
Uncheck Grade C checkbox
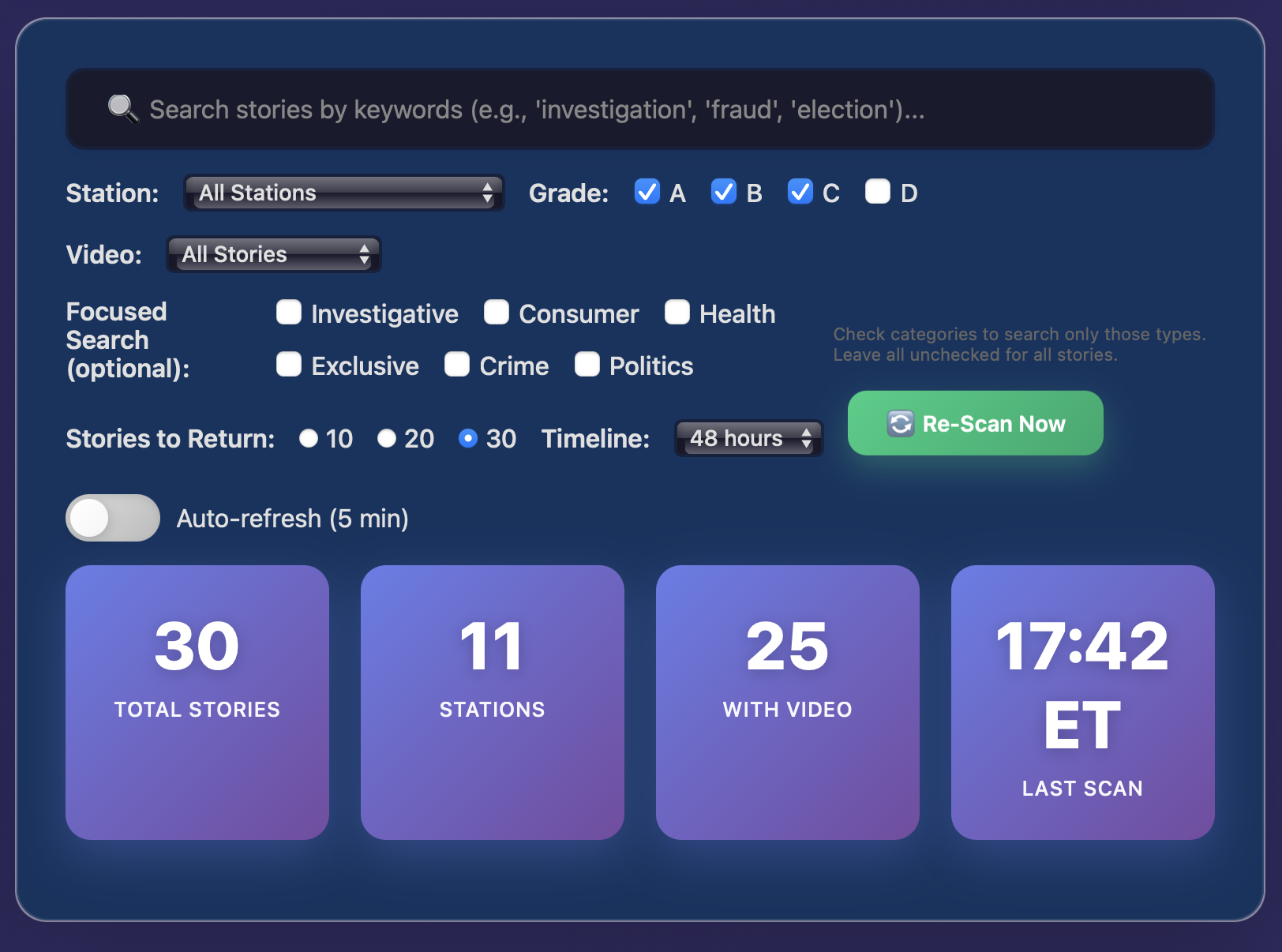(800, 192)
